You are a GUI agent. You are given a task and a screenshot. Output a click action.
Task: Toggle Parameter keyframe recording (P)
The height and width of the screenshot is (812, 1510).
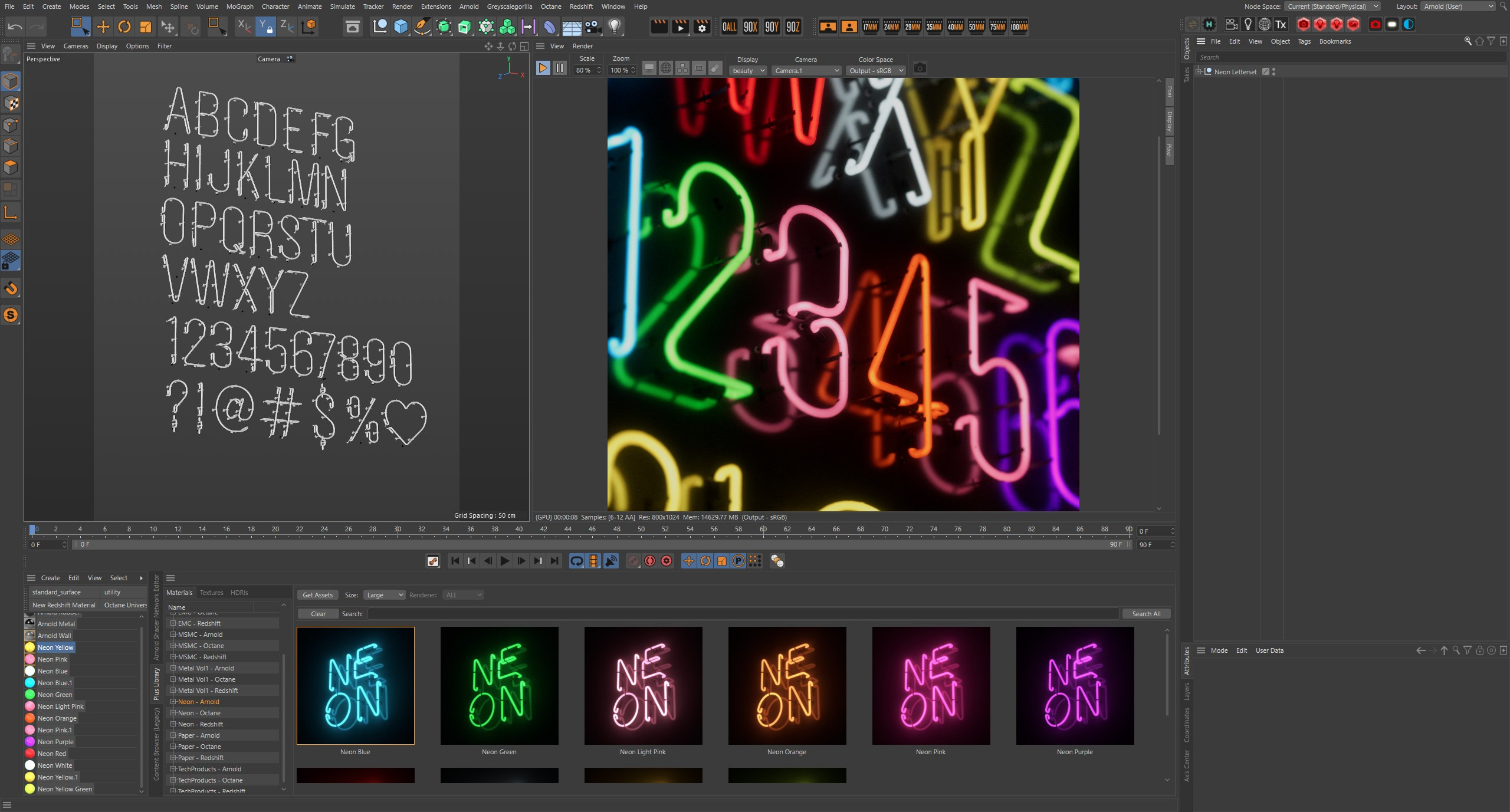[x=738, y=561]
